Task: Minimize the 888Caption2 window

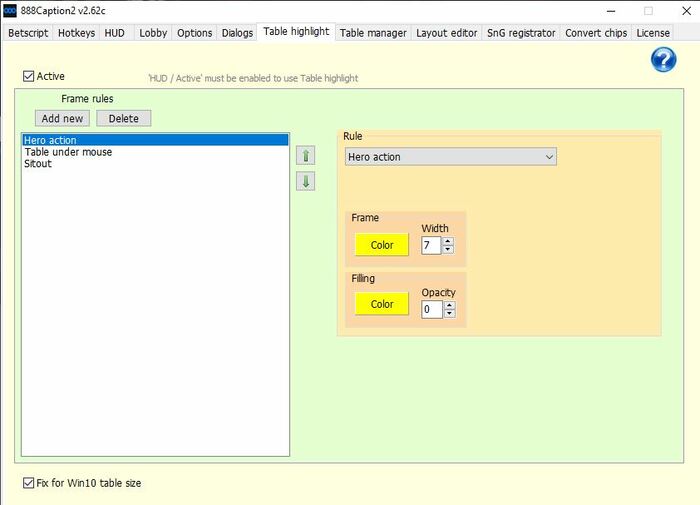Action: (611, 11)
